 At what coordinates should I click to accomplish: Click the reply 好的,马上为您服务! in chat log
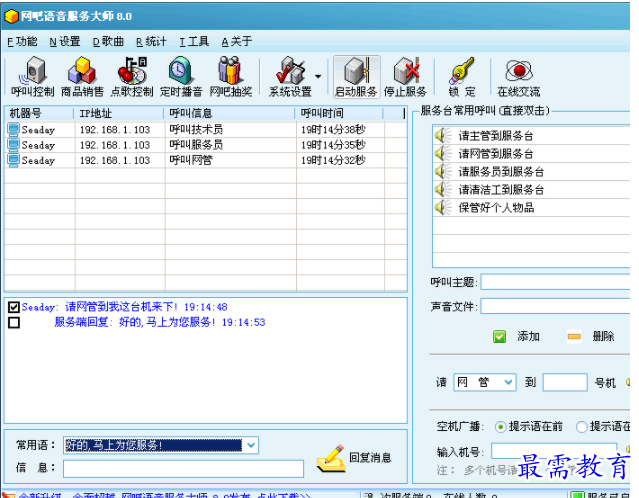tap(167, 322)
